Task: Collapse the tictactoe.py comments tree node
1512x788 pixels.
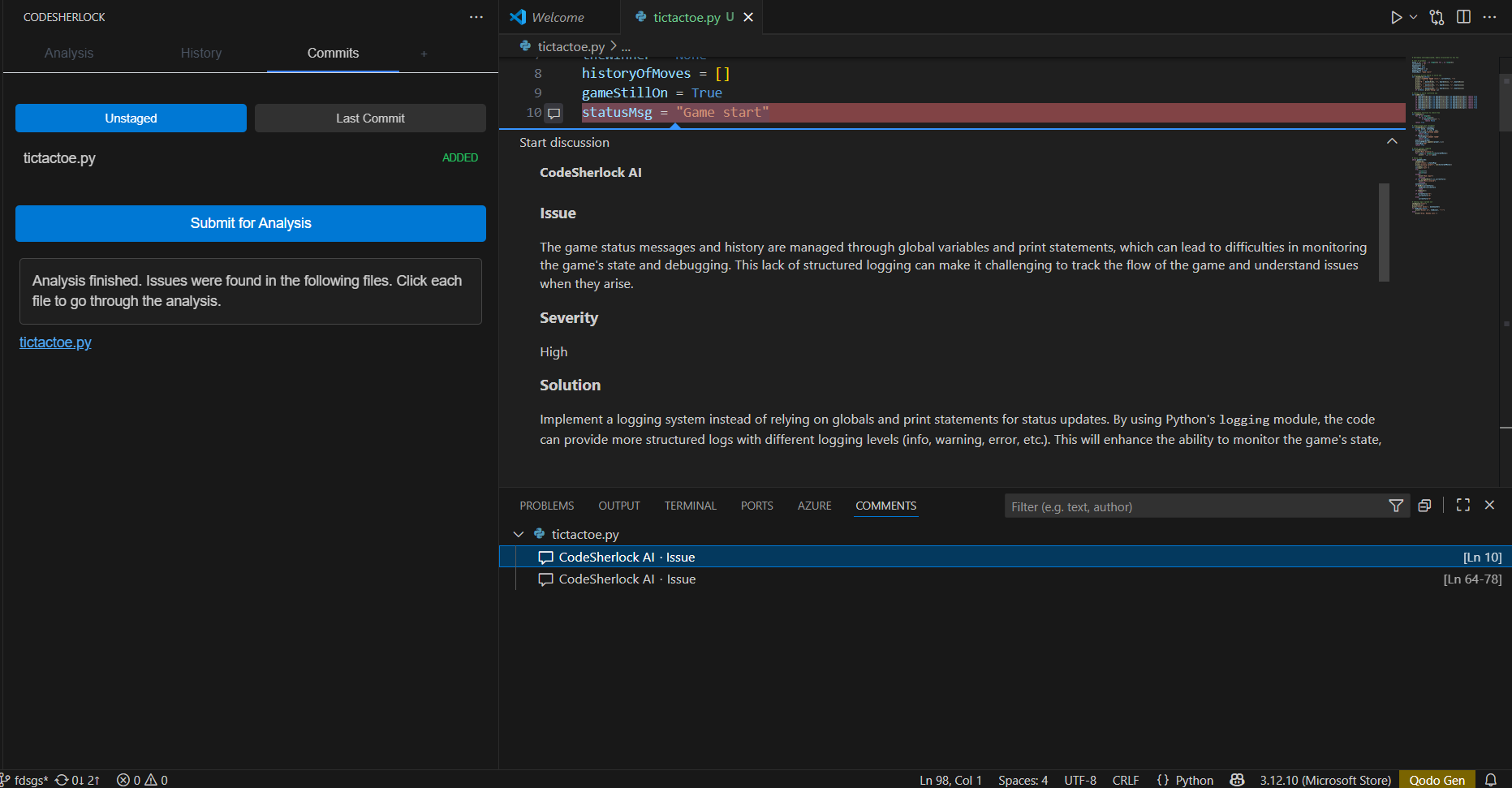Action: (x=519, y=534)
